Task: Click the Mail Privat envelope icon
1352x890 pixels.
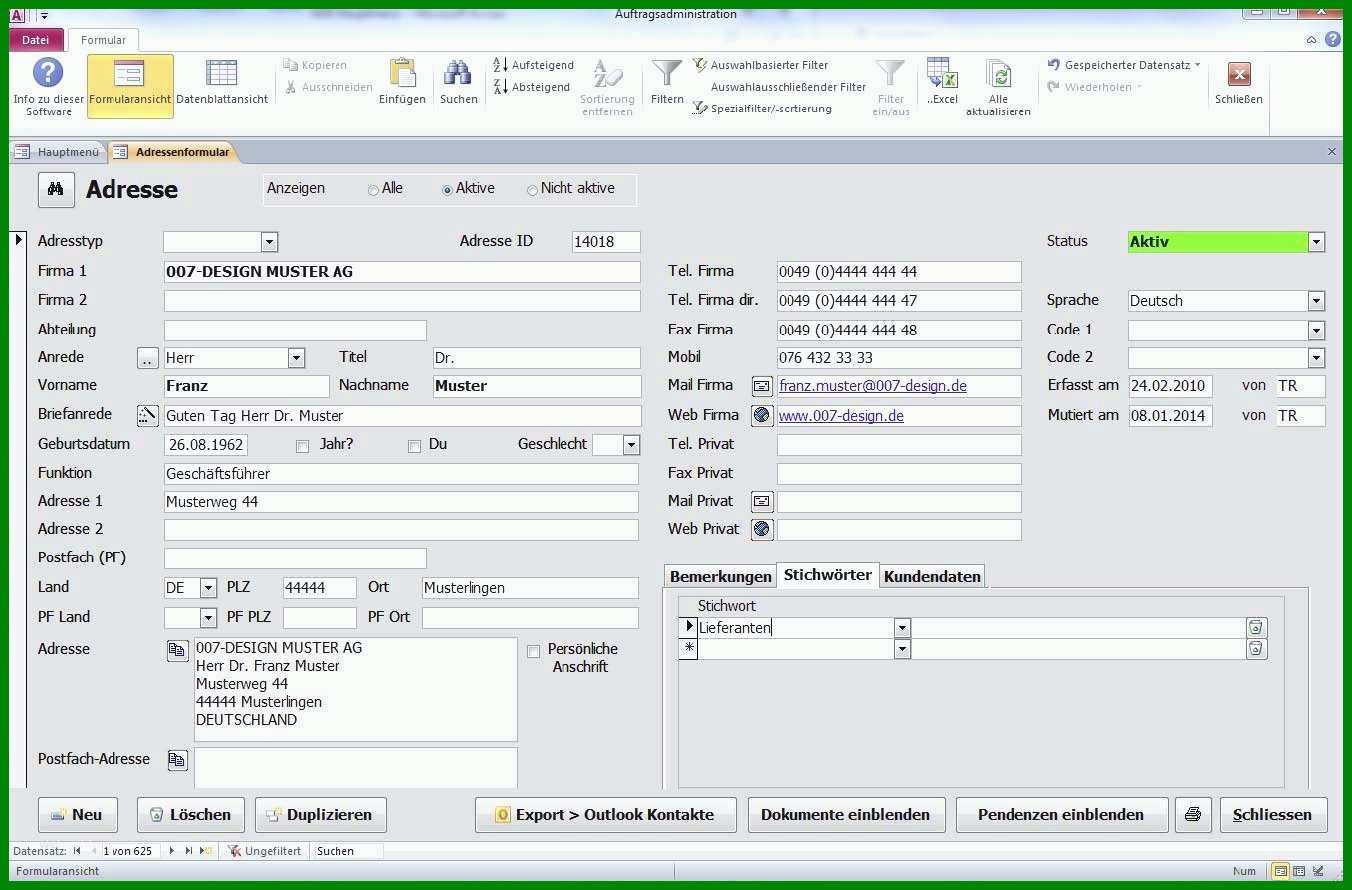Action: pyautogui.click(x=762, y=501)
